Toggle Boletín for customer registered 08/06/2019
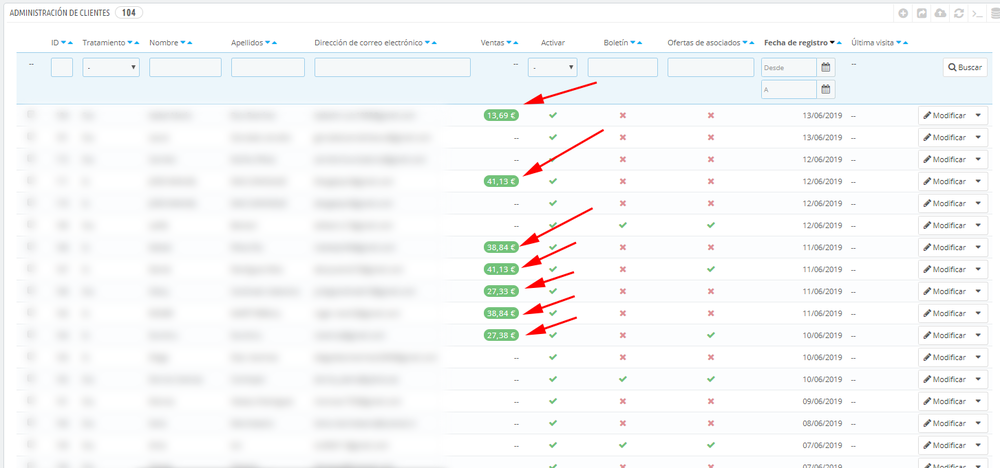The height and width of the screenshot is (468, 1000). 623,423
